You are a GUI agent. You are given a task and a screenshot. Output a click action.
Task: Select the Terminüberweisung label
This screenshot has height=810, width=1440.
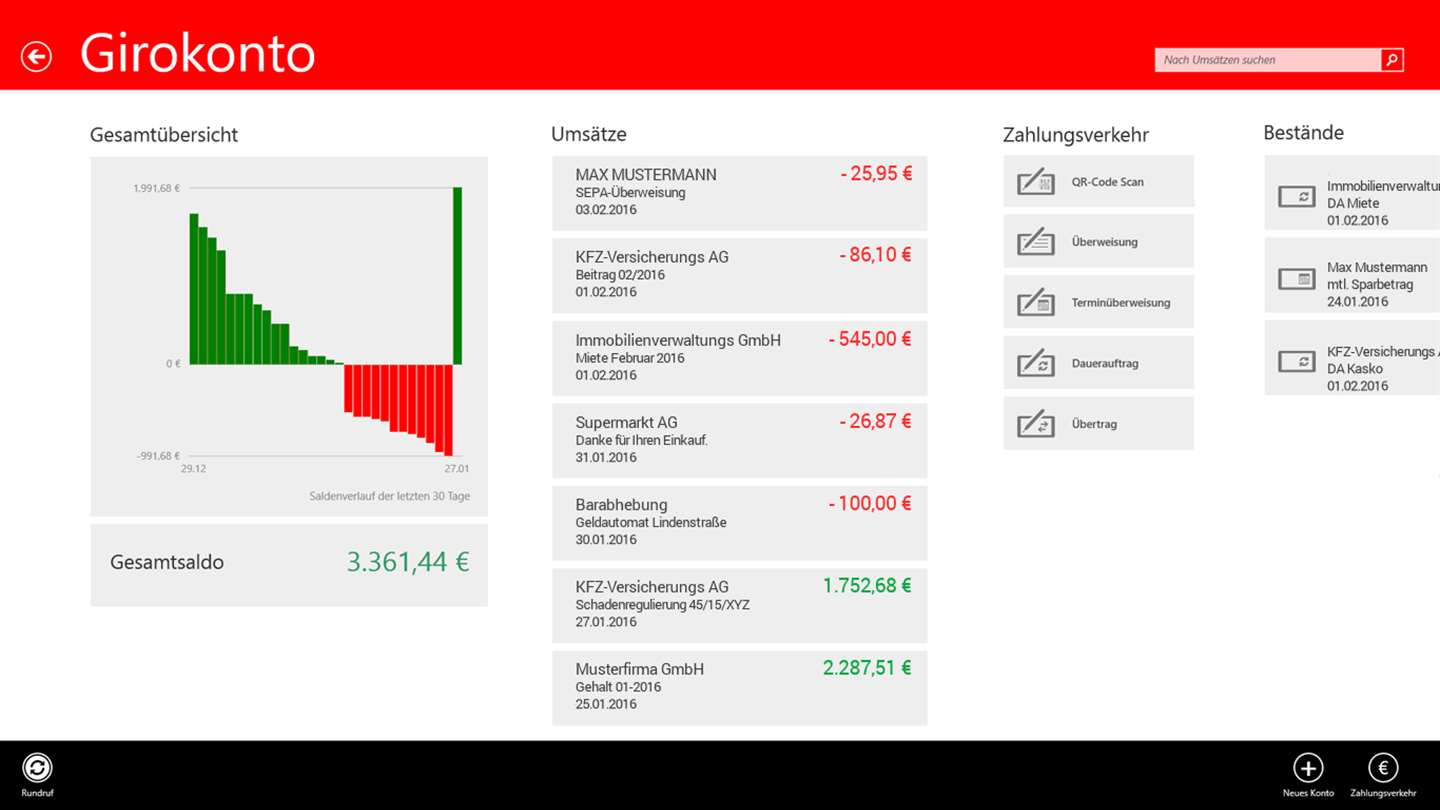[x=1120, y=303]
